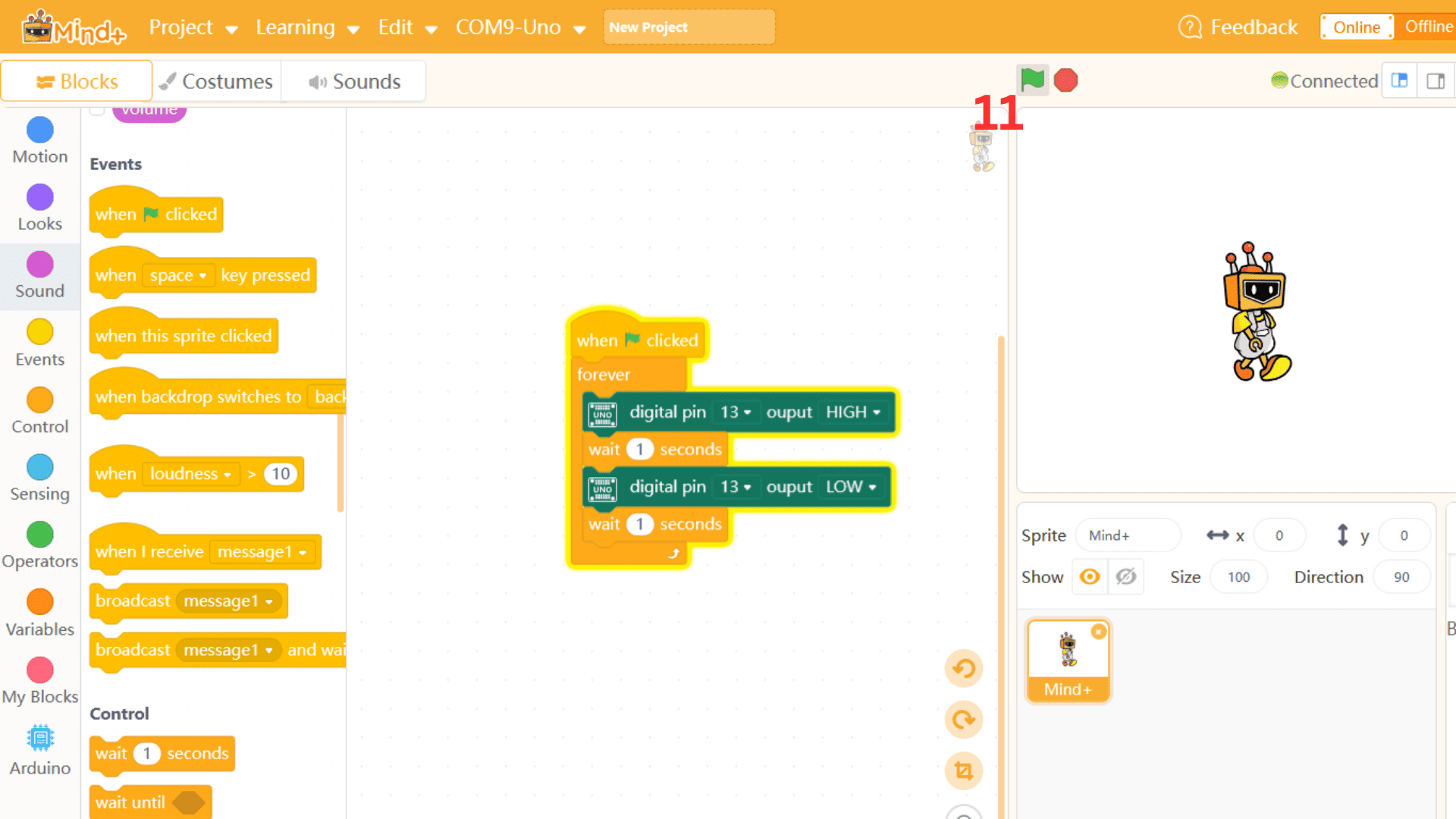This screenshot has width=1456, height=819.
Task: Select the Mind+ sprite thumbnail
Action: (x=1068, y=658)
